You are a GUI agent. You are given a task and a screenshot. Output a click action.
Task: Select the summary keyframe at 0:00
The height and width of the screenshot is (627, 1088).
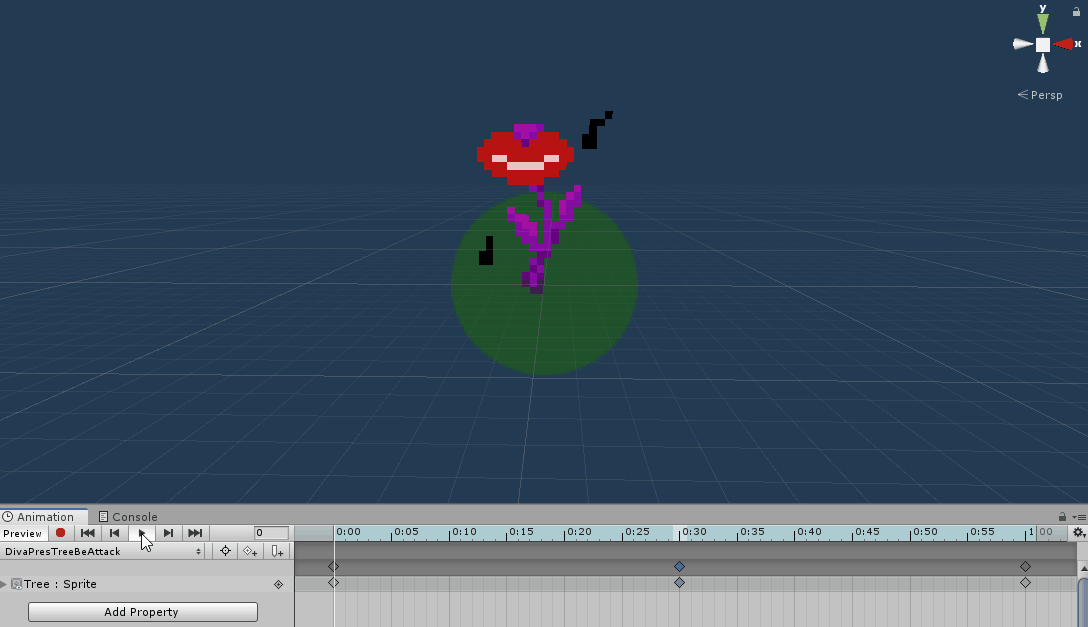(334, 567)
